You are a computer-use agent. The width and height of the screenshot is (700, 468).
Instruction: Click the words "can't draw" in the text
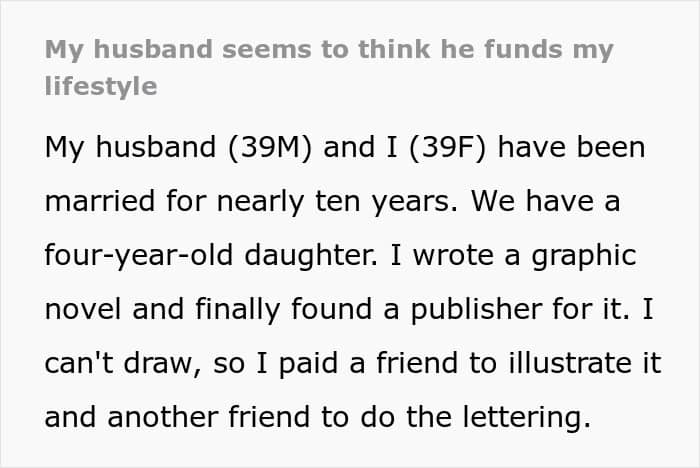118,363
